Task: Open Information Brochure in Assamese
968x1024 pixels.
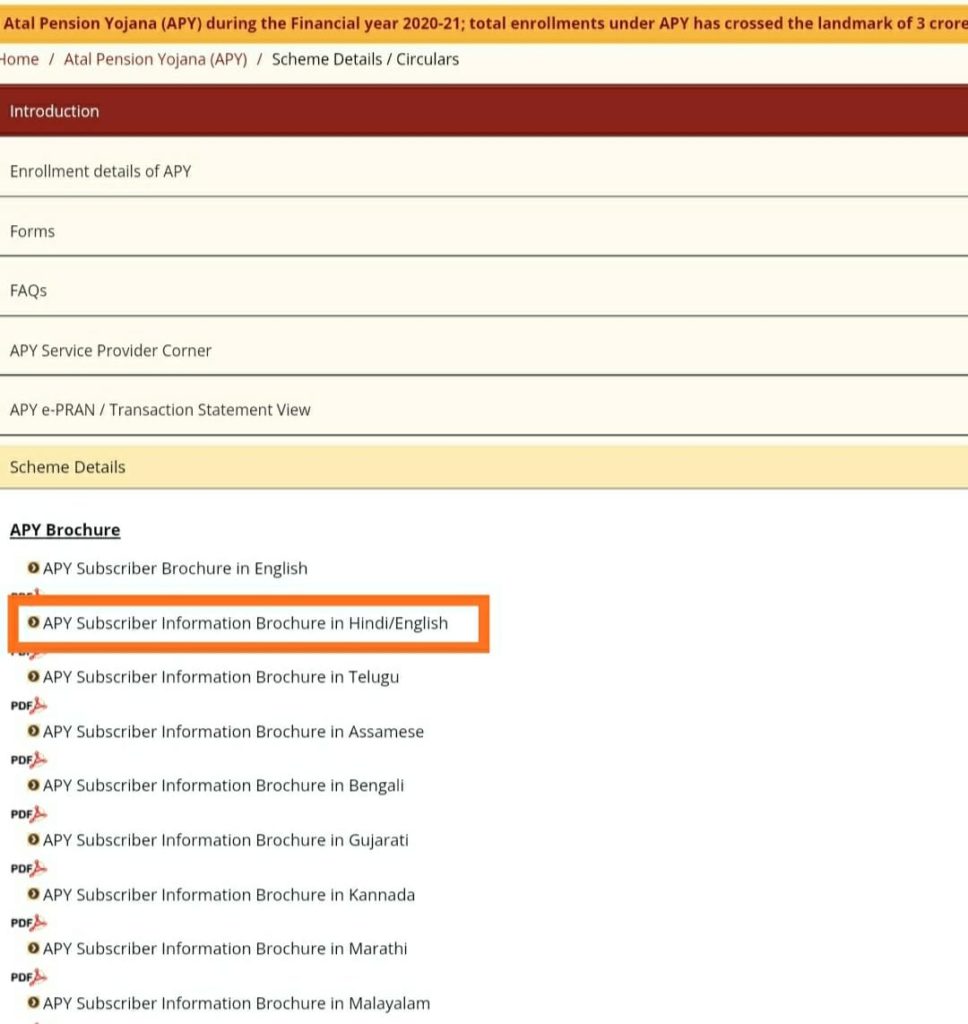Action: coord(233,731)
